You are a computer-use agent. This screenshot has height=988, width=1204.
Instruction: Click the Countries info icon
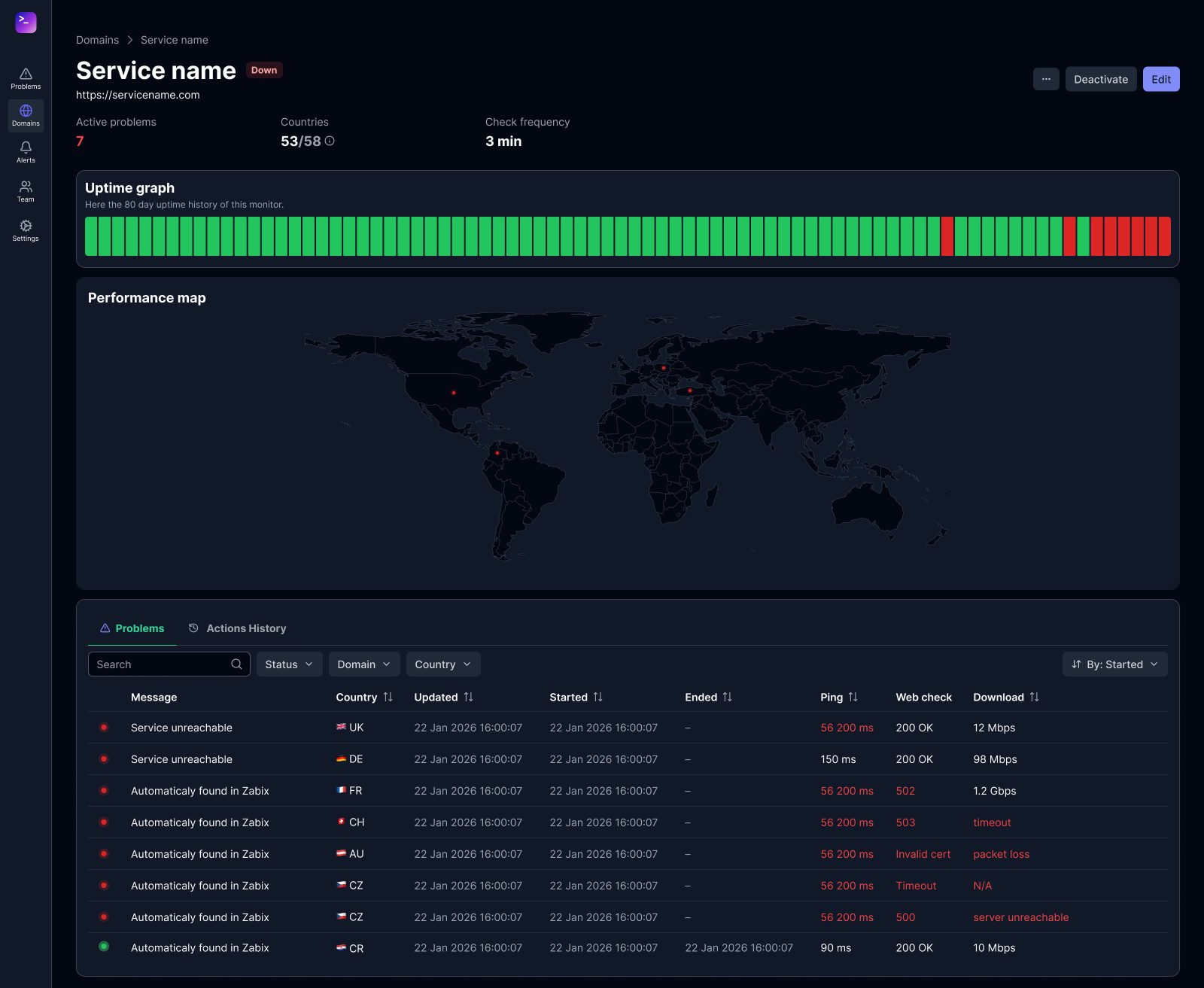coord(330,141)
